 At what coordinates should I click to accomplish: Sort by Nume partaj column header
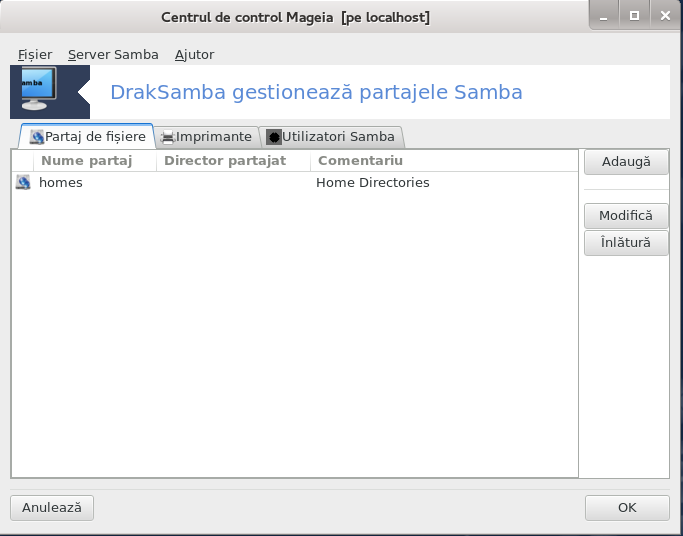pos(95,161)
